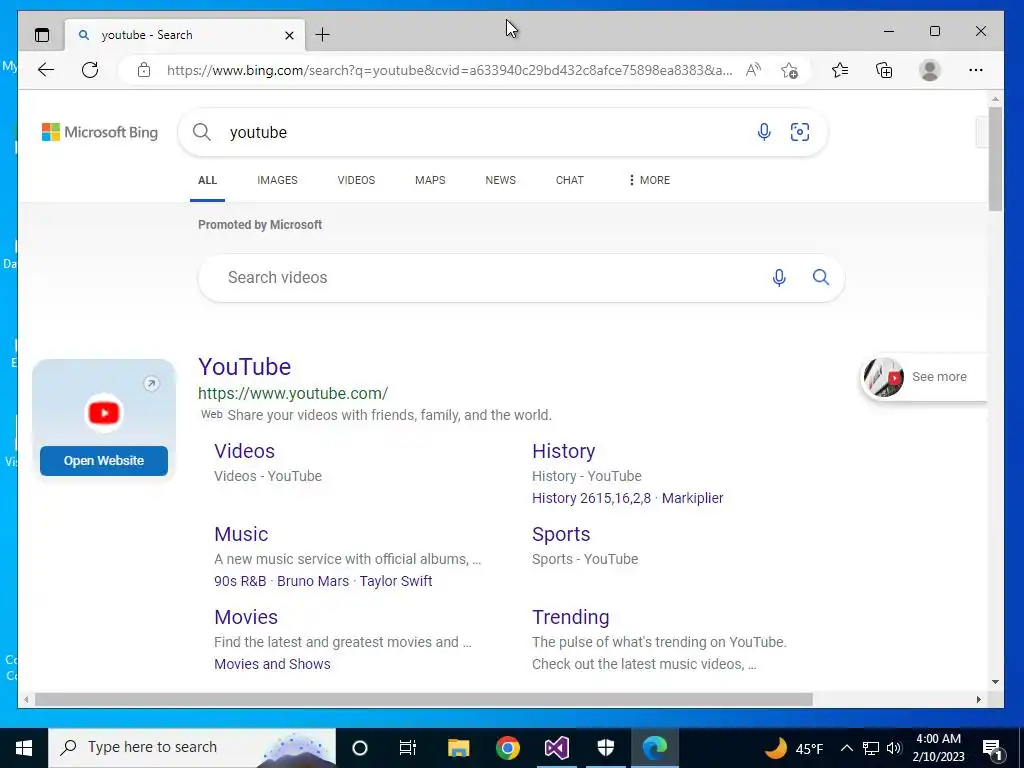Open Task View on the taskbar

[x=408, y=747]
